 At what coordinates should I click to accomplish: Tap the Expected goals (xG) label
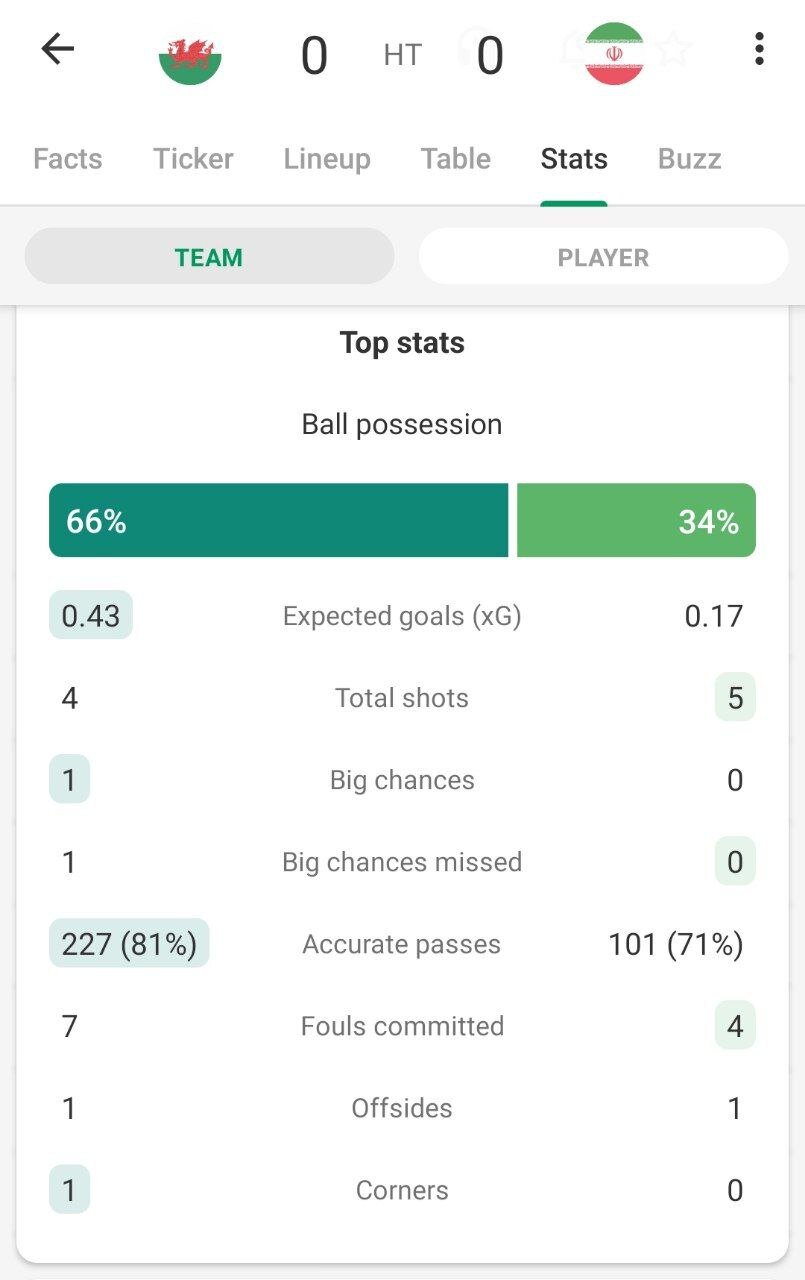click(402, 616)
